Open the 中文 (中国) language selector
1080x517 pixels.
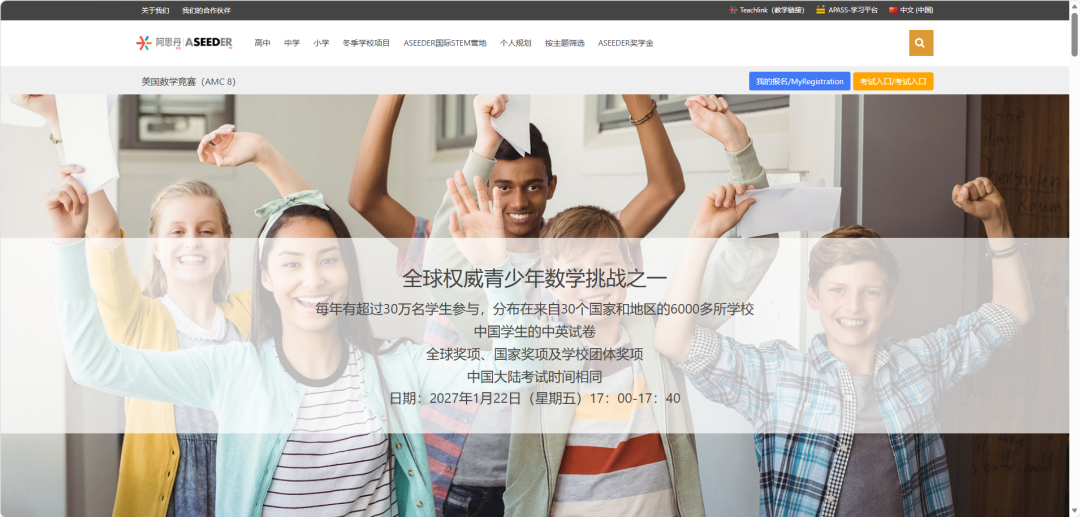pos(916,10)
